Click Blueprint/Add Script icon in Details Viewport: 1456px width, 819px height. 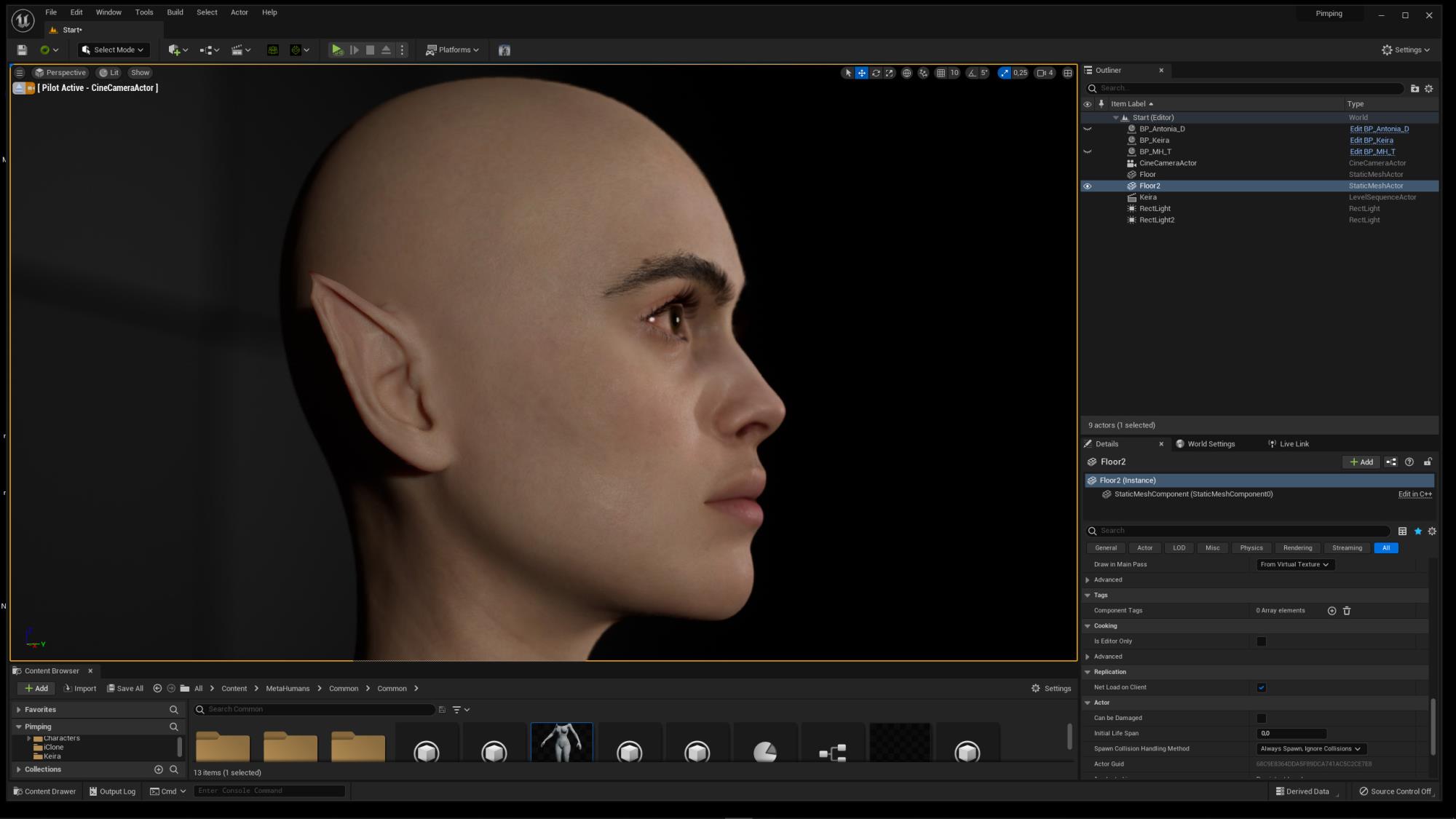coord(1391,462)
